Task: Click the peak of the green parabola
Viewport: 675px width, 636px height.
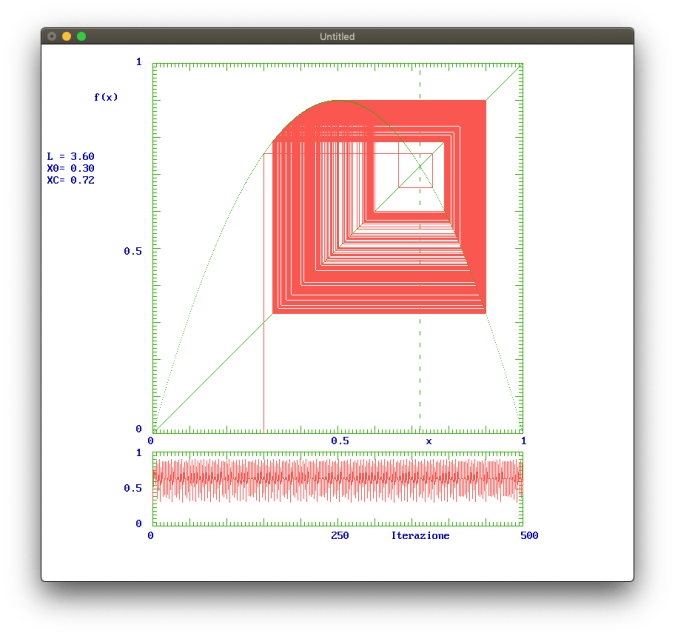Action: click(x=338, y=101)
